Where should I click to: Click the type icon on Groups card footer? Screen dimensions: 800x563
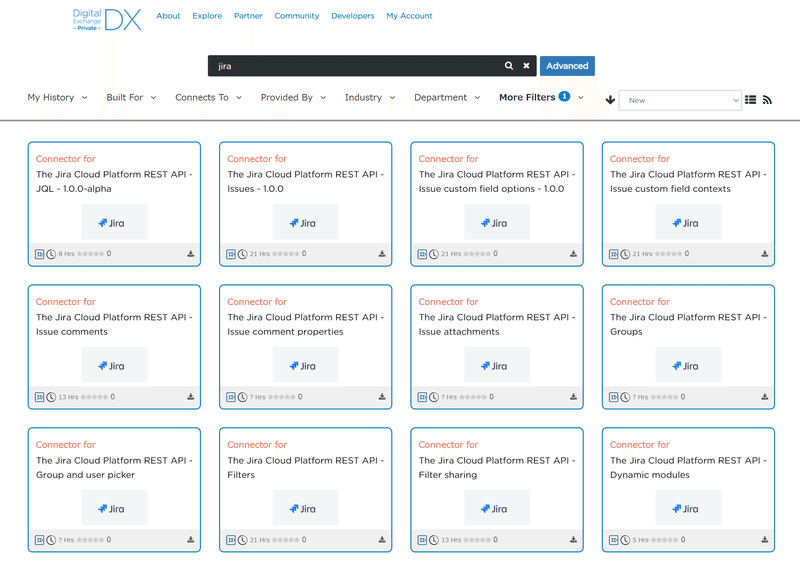(613, 397)
